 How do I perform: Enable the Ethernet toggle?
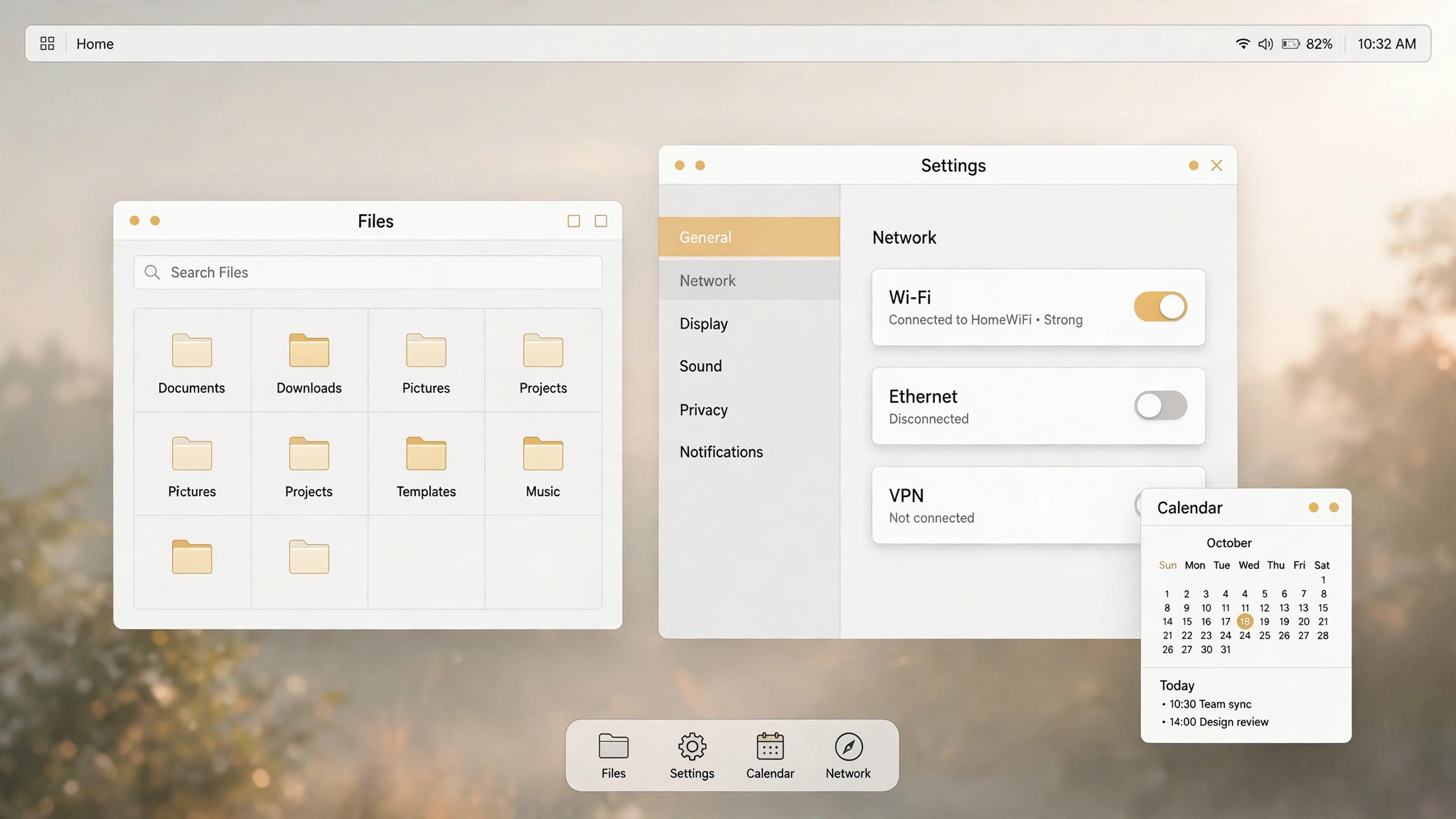[x=1160, y=406]
